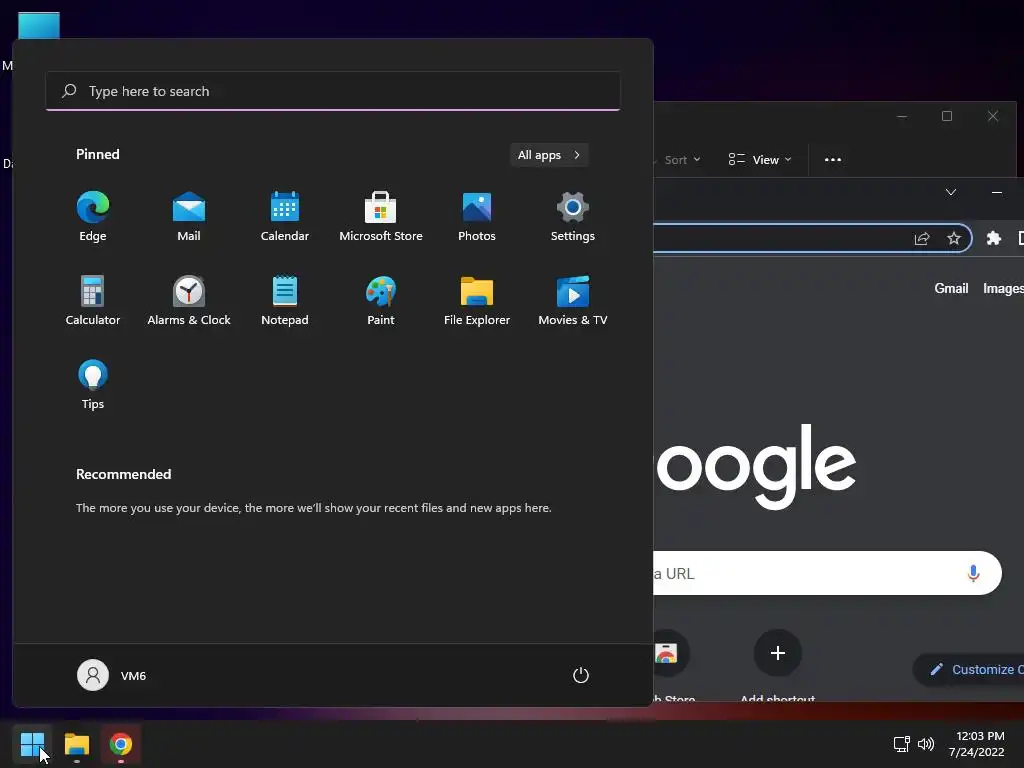Launch the Mail app

[189, 217]
